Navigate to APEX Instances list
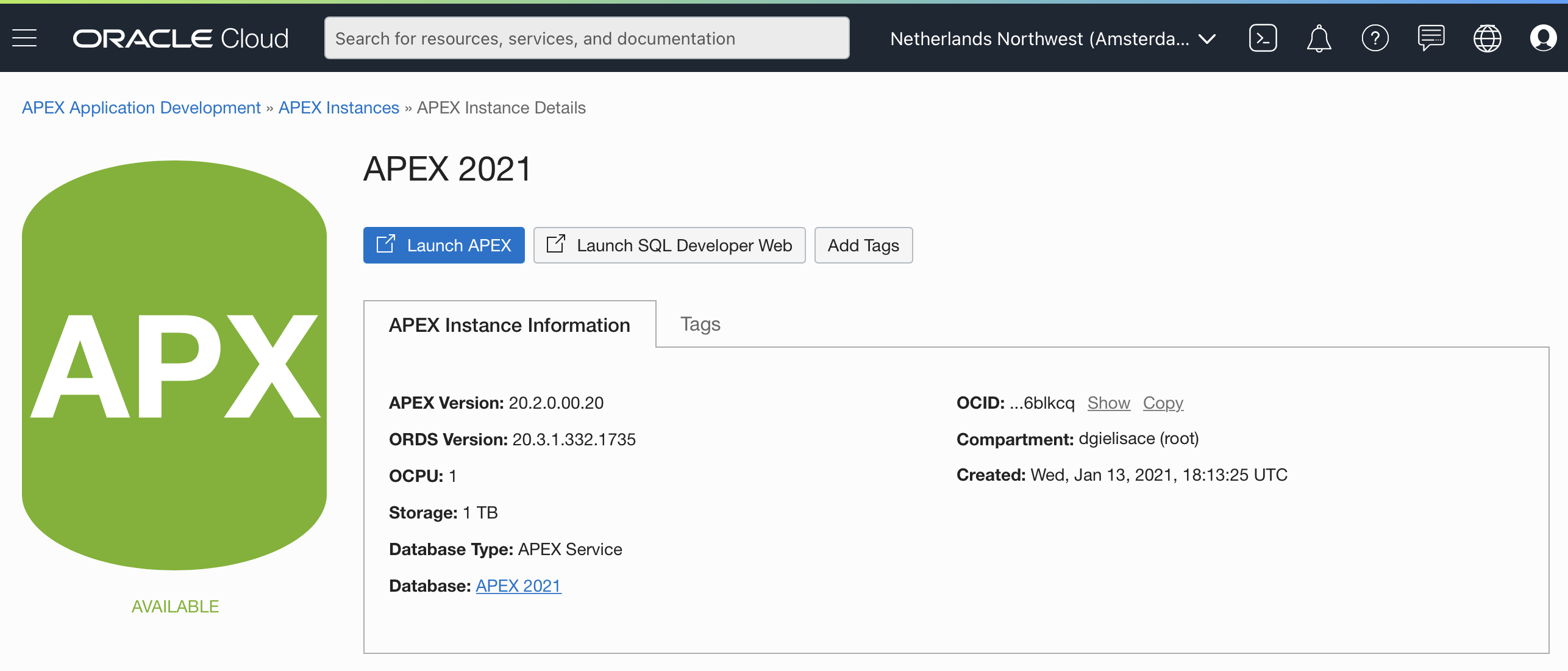The width and height of the screenshot is (1568, 671). click(x=338, y=107)
